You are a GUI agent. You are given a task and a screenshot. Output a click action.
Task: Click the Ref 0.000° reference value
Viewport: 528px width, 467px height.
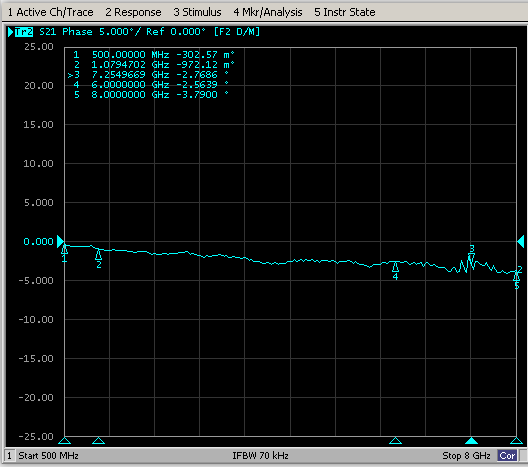click(x=176, y=32)
